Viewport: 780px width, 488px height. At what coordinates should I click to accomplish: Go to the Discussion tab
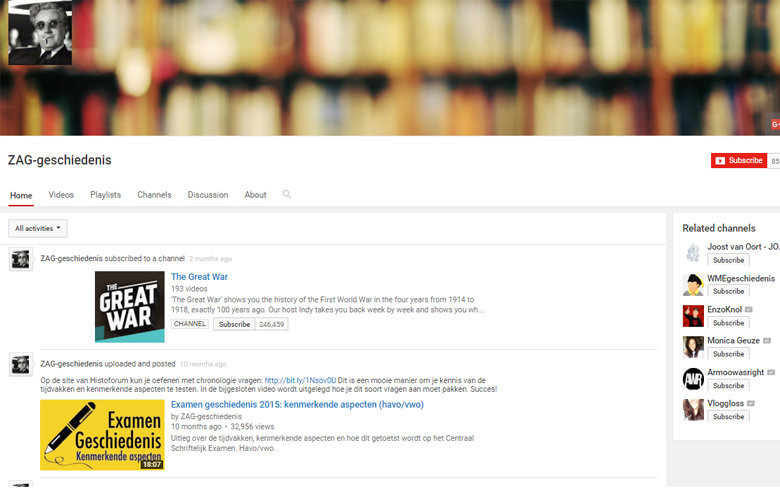click(x=208, y=195)
